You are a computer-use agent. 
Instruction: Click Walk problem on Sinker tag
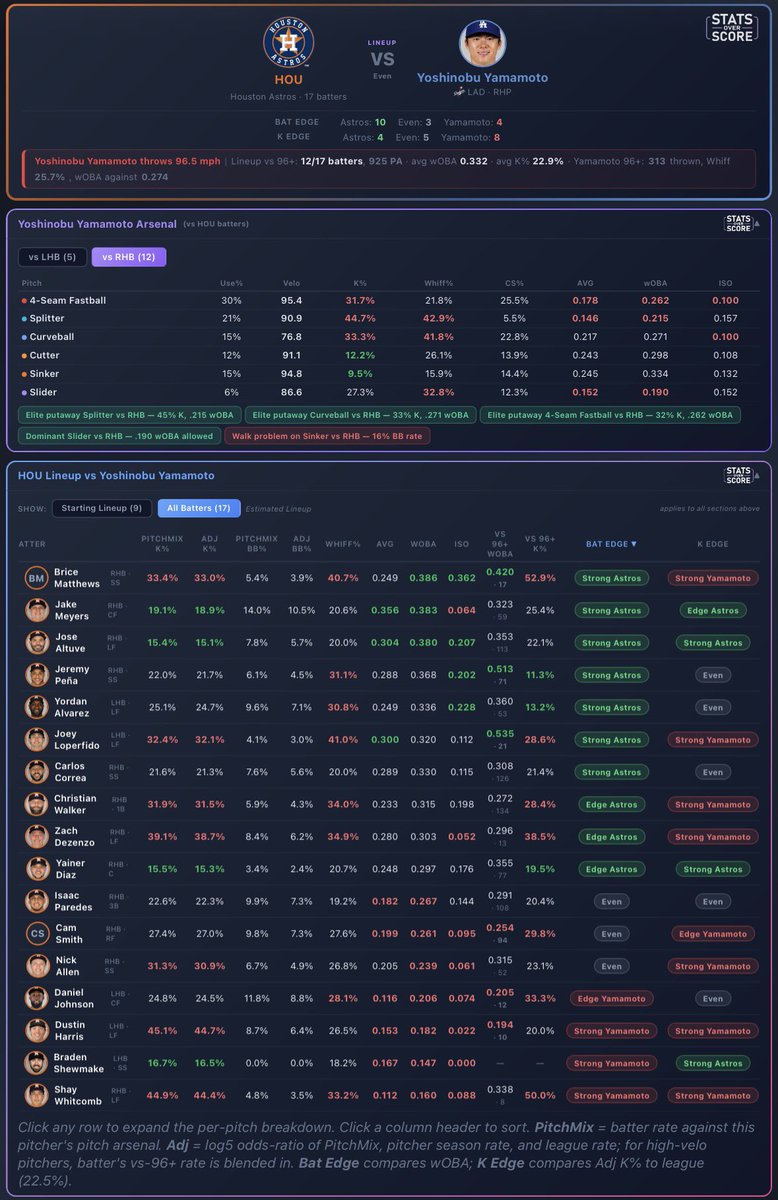[x=327, y=437]
